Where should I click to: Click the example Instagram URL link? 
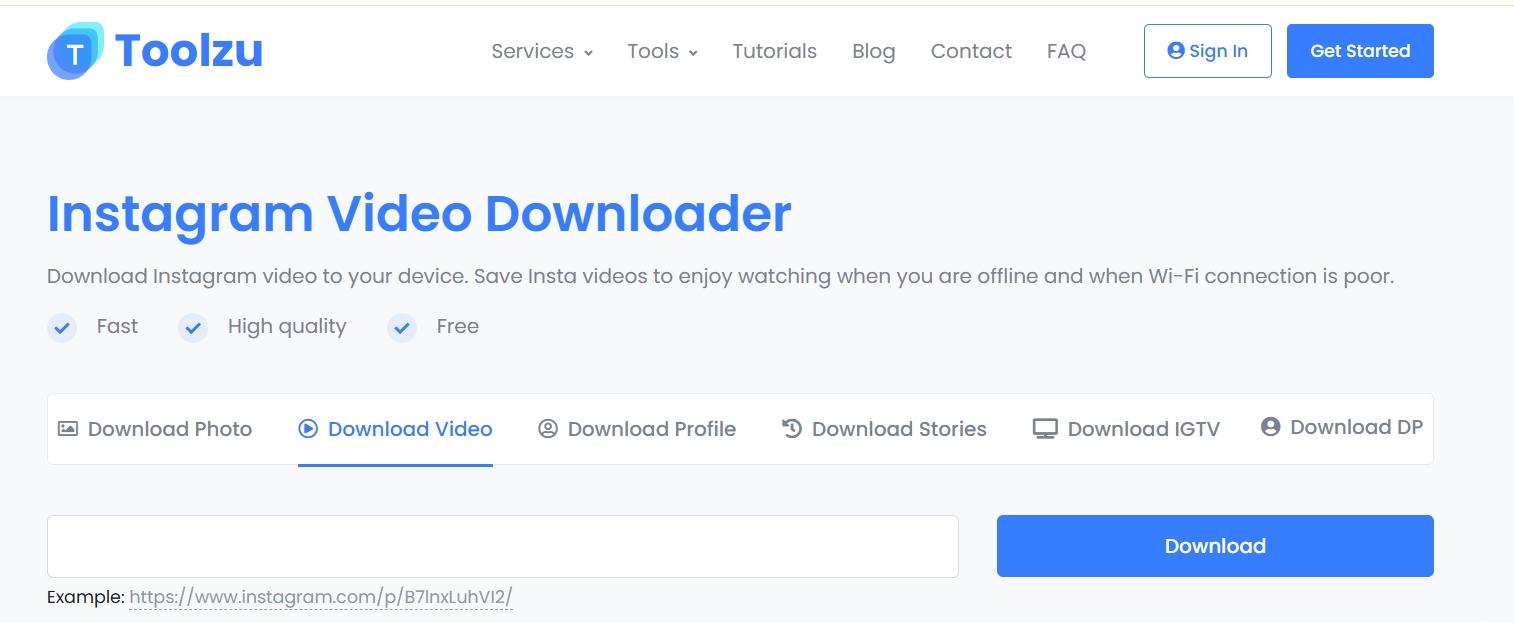321,597
